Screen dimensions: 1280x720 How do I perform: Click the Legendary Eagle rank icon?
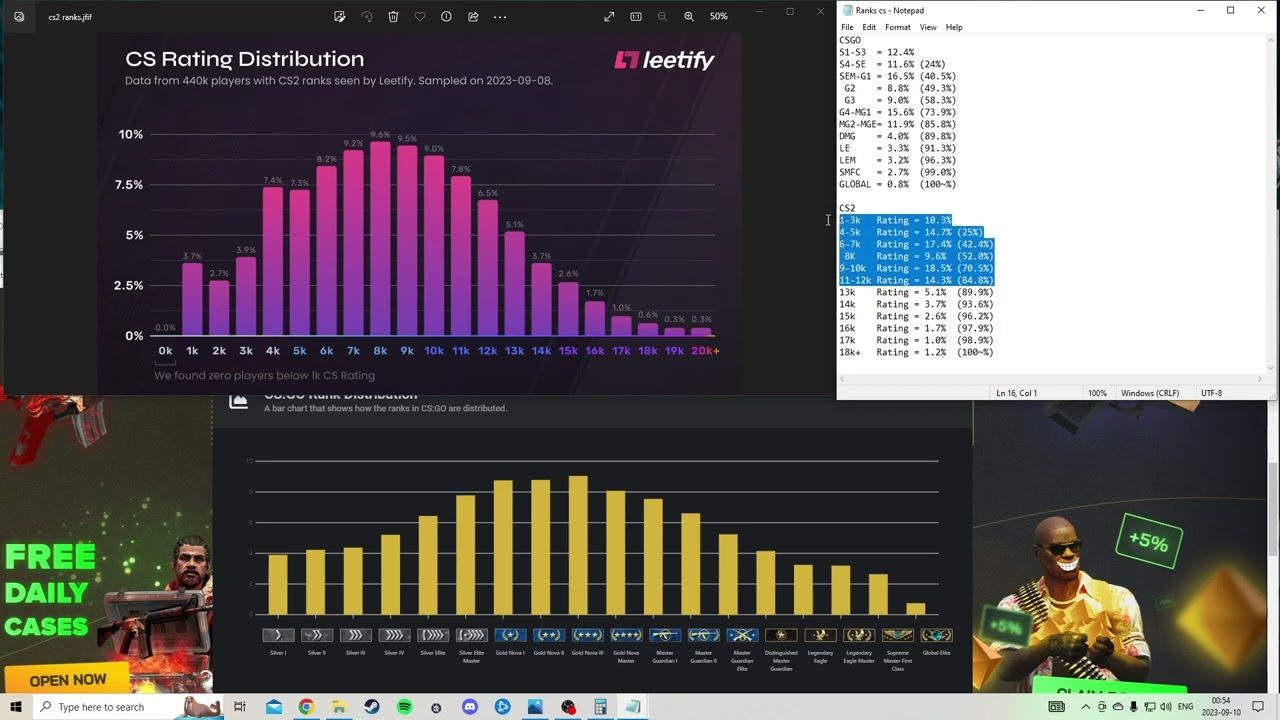point(820,635)
